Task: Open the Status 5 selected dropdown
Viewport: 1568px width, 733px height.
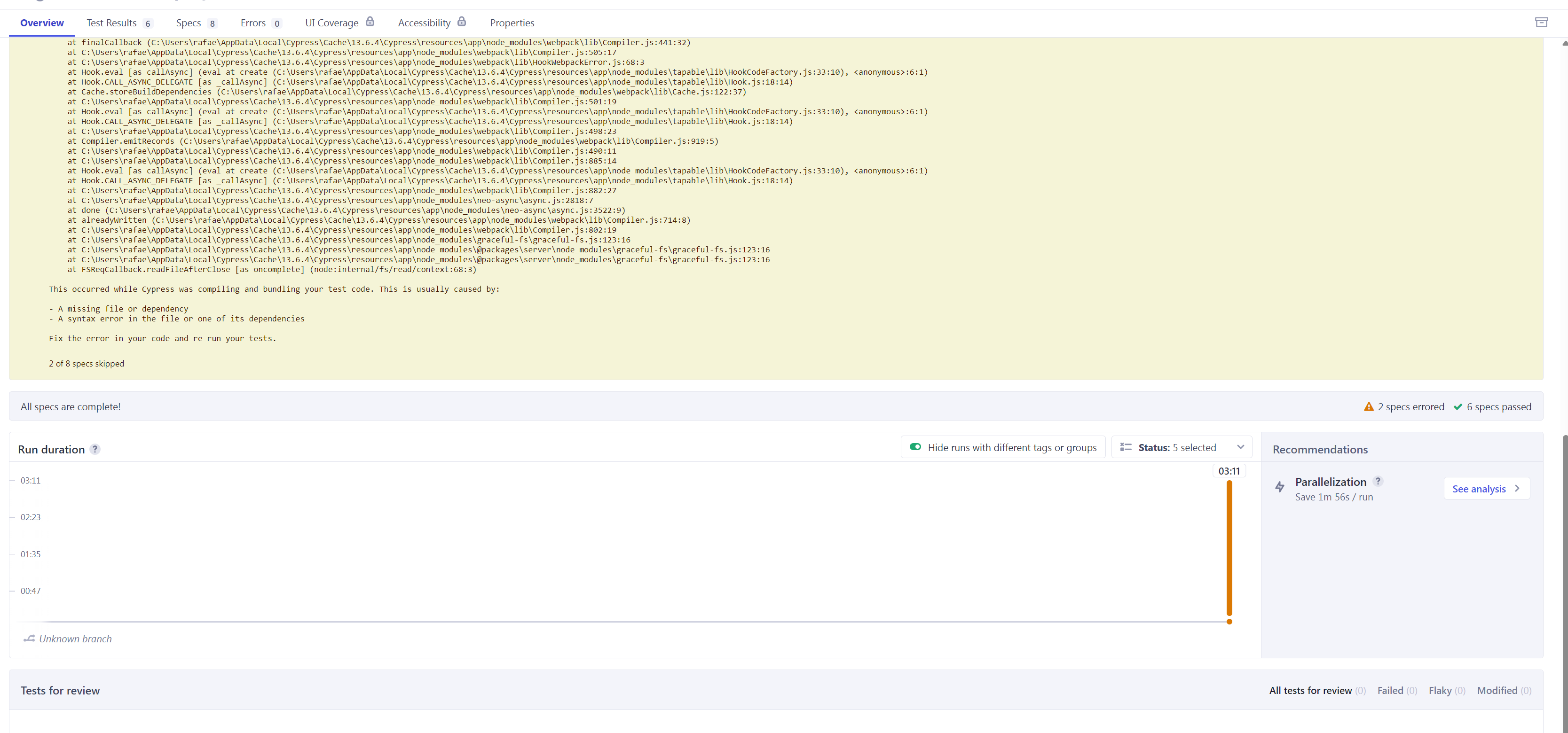Action: [1182, 448]
